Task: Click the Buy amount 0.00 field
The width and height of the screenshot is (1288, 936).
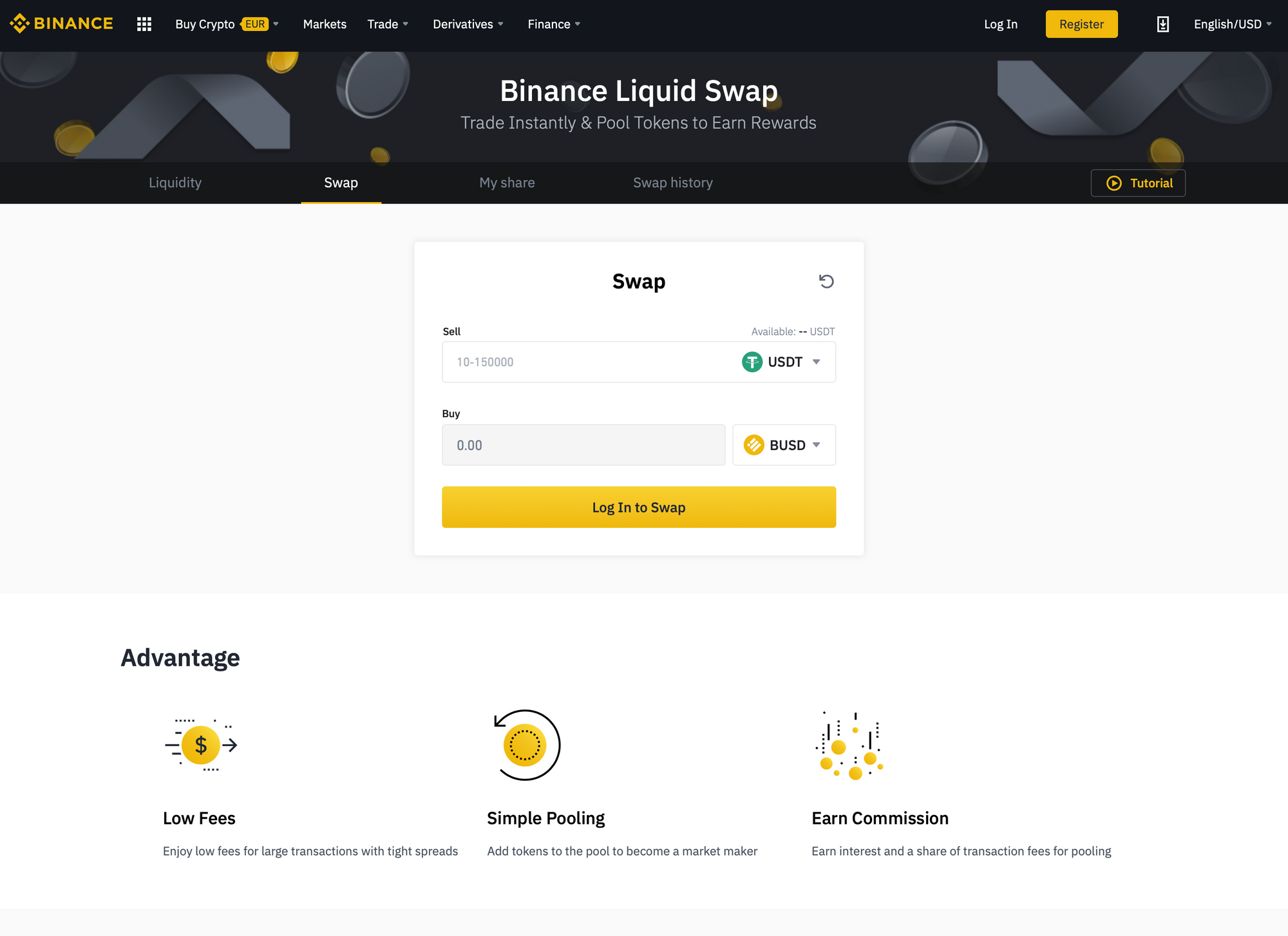Action: [583, 445]
